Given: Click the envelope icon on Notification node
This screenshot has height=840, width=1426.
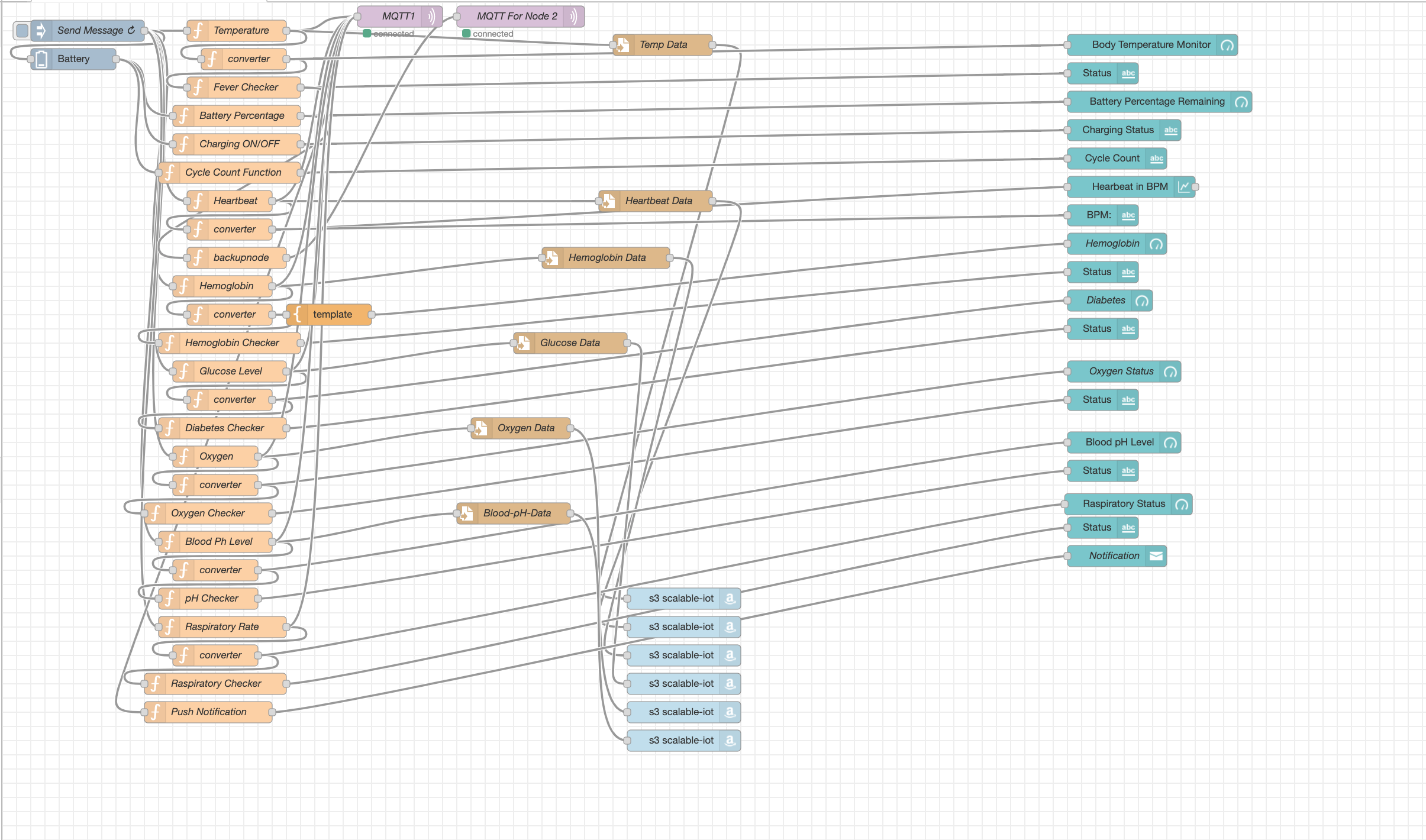Looking at the screenshot, I should 1156,556.
